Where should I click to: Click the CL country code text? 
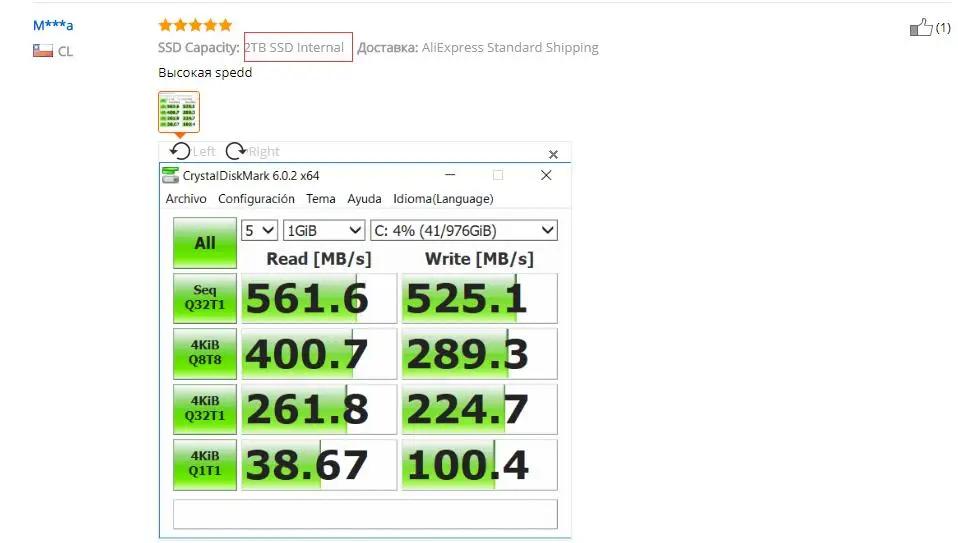point(65,51)
